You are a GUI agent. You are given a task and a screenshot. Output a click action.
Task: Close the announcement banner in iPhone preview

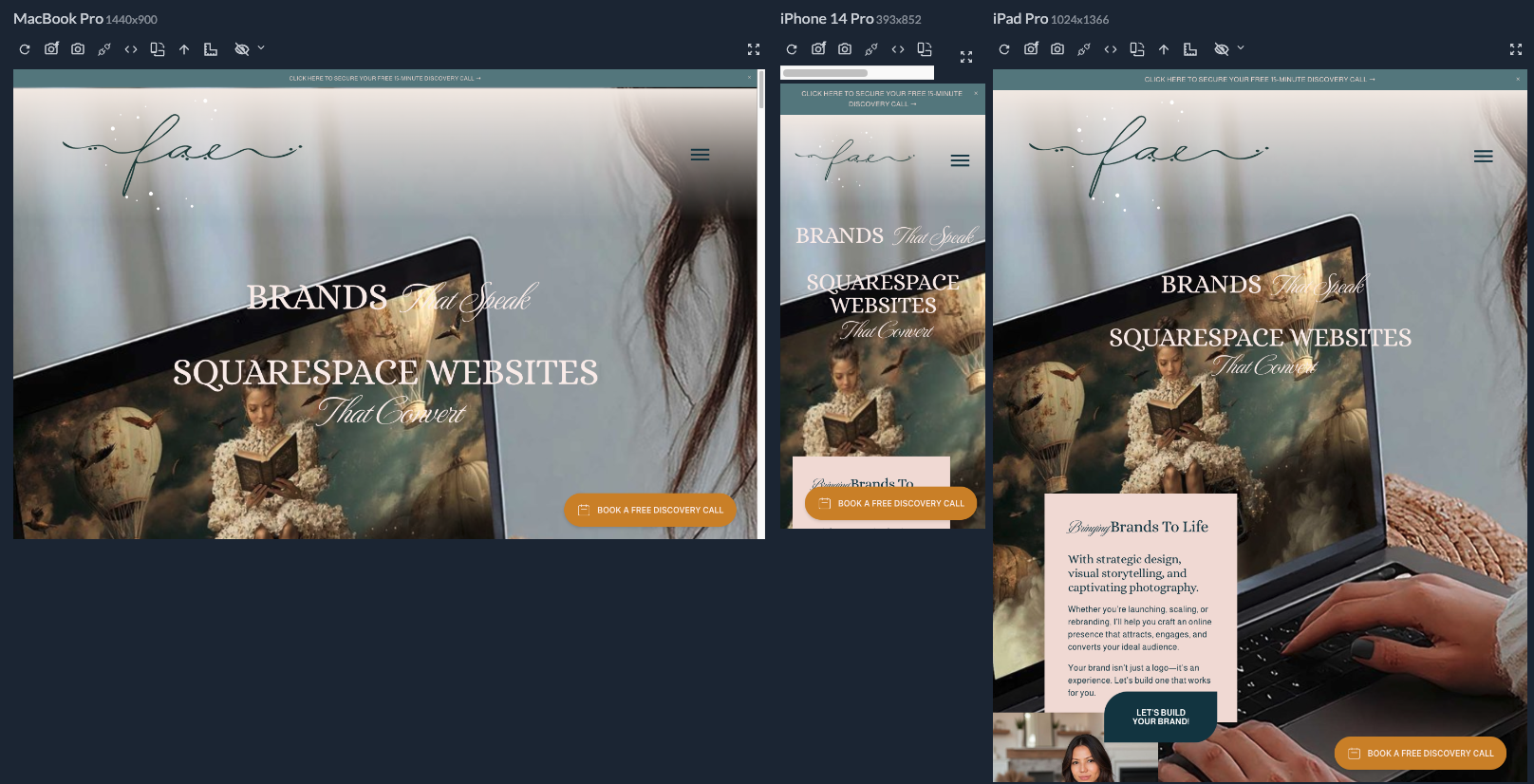coord(976,93)
